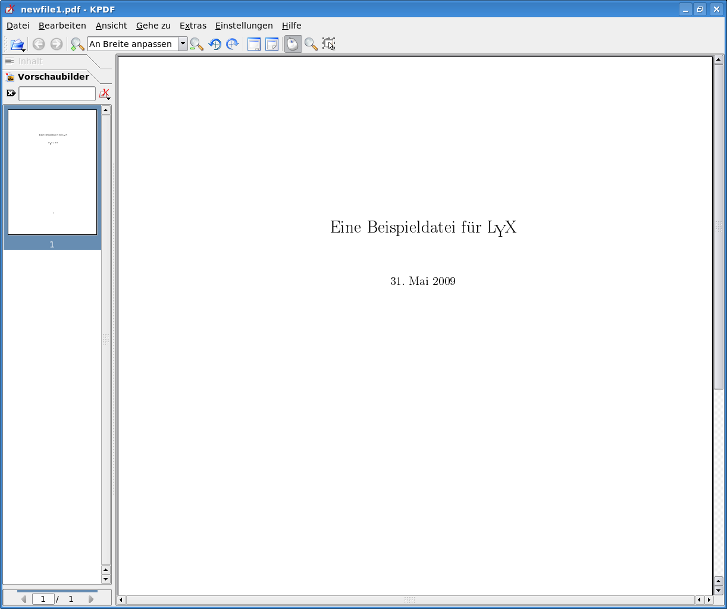Go back with the left arrow toolbar button
727x609 pixels.
(38, 44)
